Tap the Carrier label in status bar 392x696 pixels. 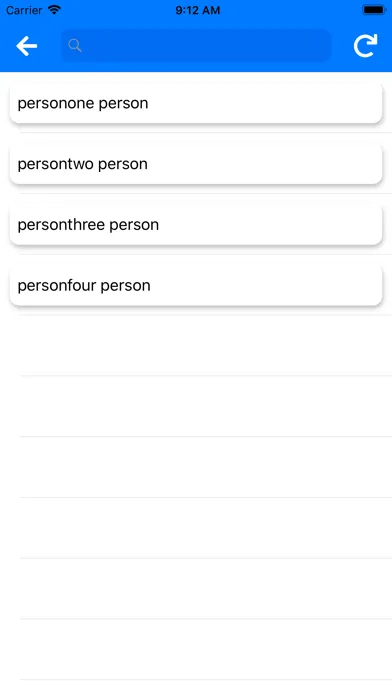(24, 10)
